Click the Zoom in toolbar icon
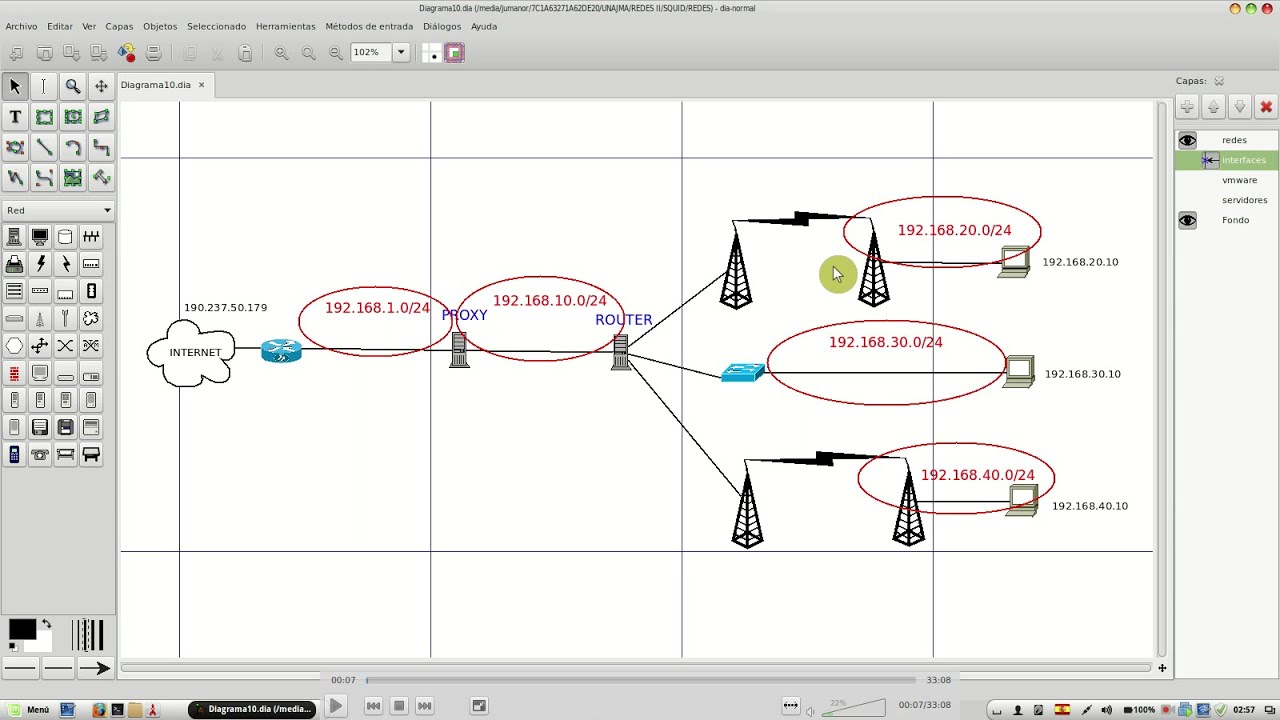Screen dimensions: 1280x720 click(281, 52)
